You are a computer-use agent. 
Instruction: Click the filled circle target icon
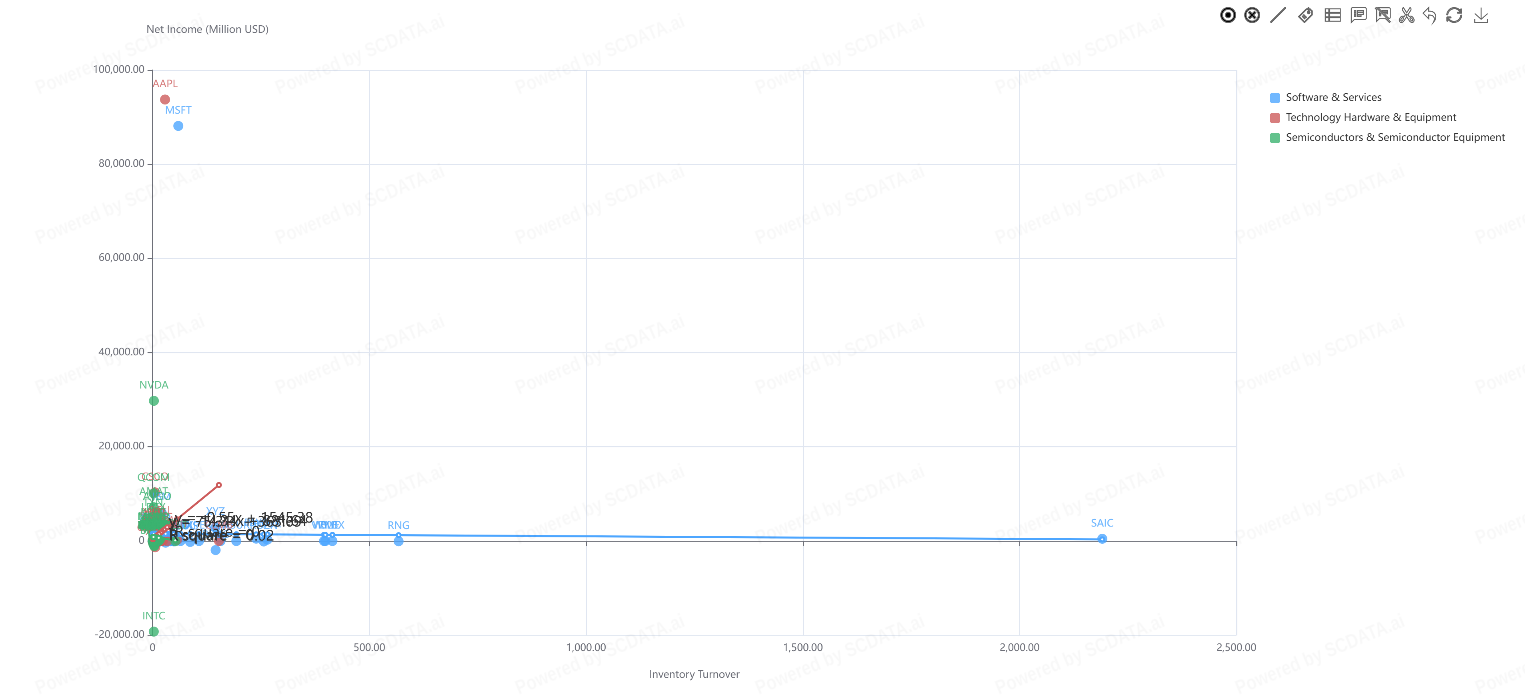pos(1228,15)
